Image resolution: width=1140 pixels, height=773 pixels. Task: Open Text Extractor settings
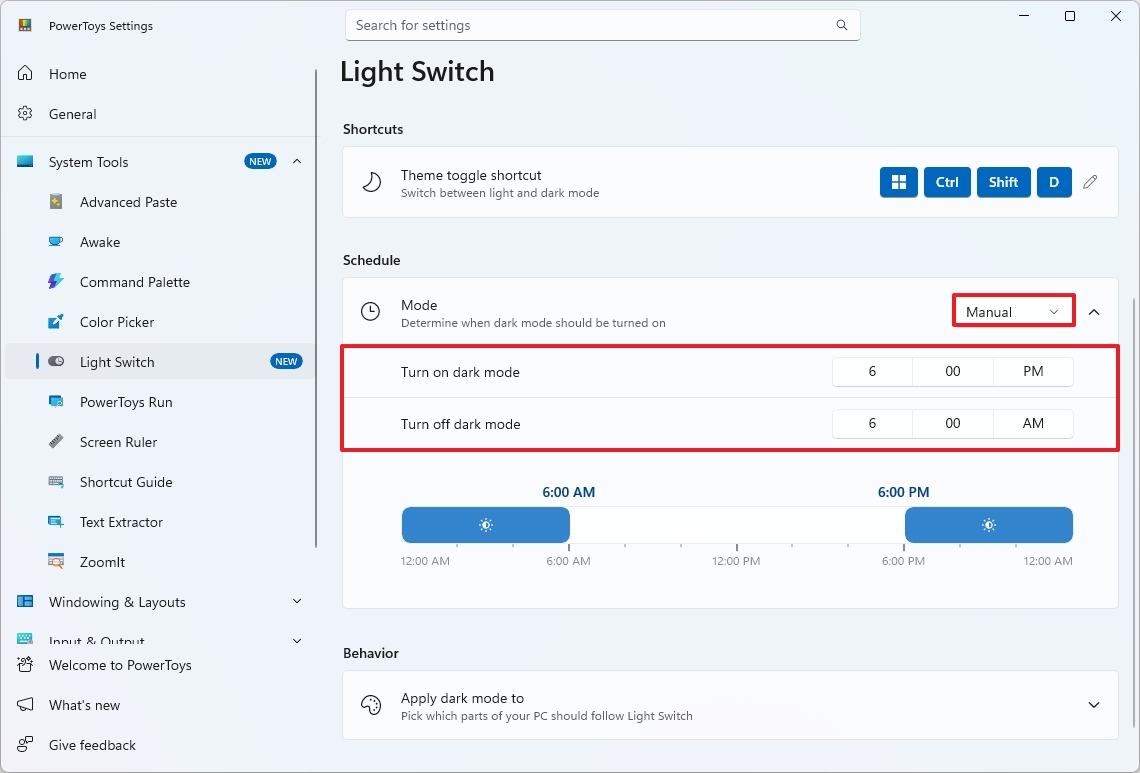coord(120,522)
